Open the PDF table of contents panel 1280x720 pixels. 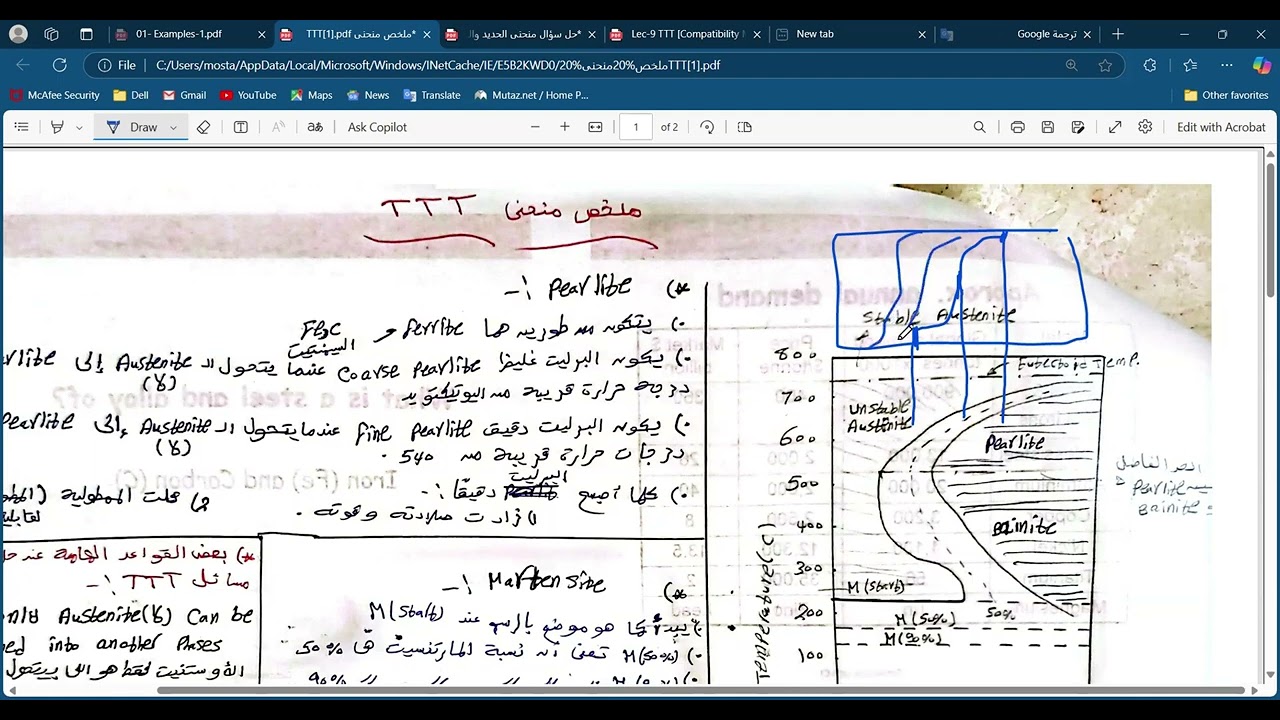click(21, 127)
